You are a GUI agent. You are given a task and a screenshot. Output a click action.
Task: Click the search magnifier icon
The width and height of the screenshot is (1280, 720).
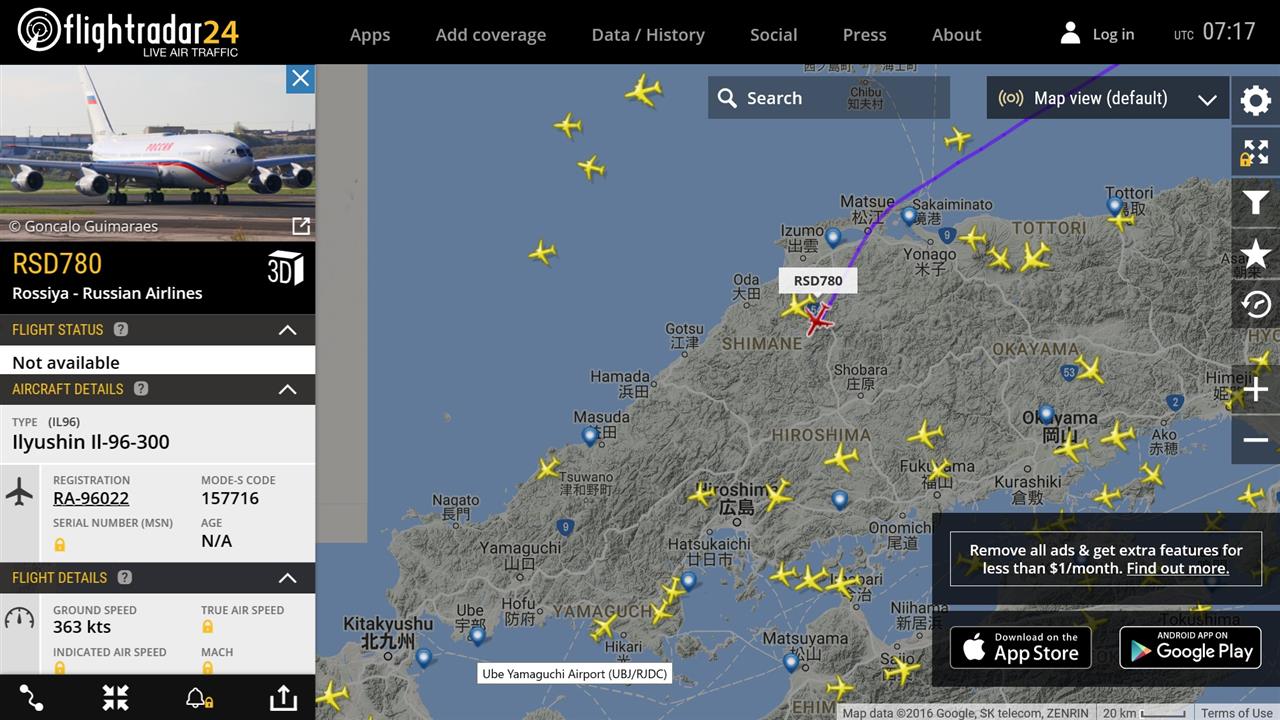pyautogui.click(x=727, y=98)
